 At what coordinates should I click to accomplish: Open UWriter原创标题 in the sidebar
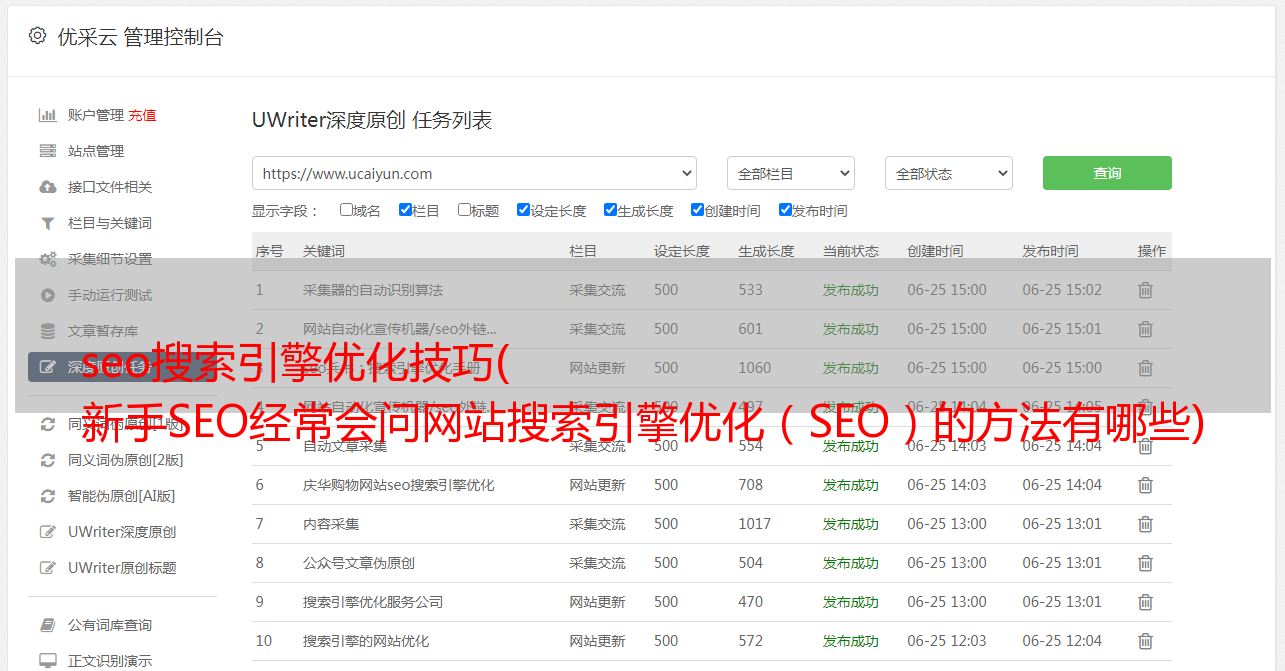click(122, 568)
